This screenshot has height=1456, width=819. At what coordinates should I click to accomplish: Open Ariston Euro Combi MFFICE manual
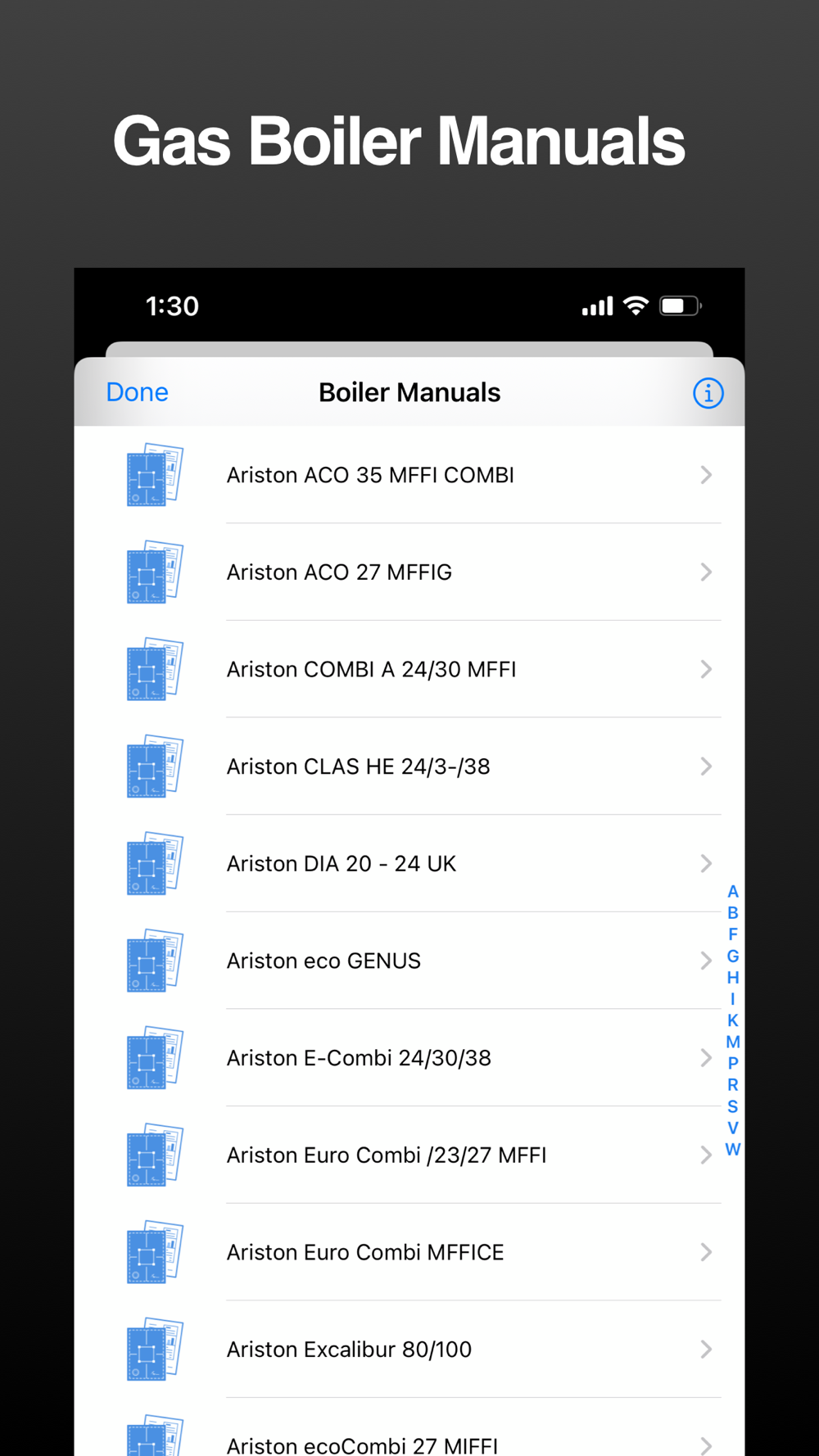pos(409,1252)
